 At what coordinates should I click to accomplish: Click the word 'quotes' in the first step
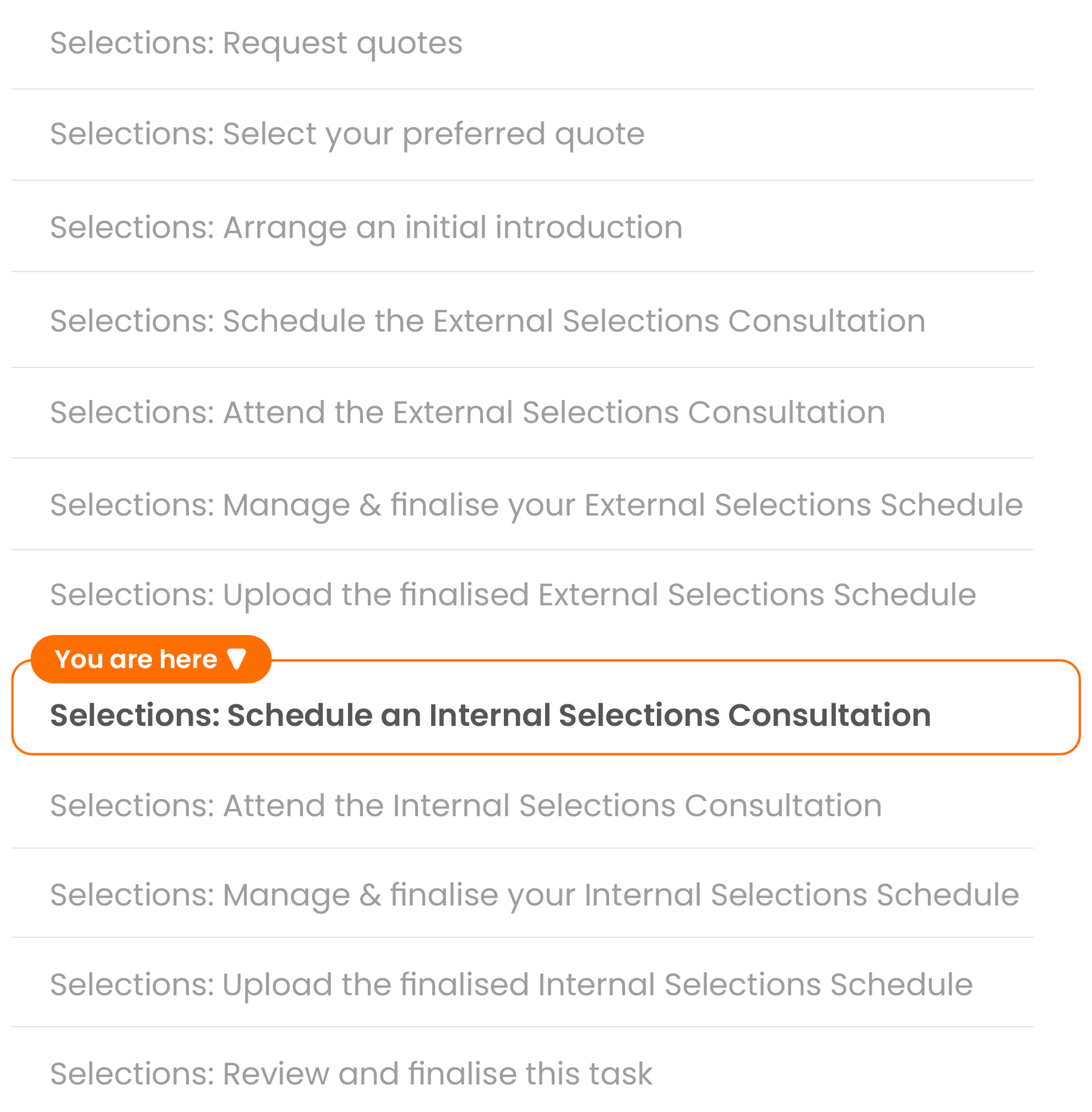tap(409, 43)
